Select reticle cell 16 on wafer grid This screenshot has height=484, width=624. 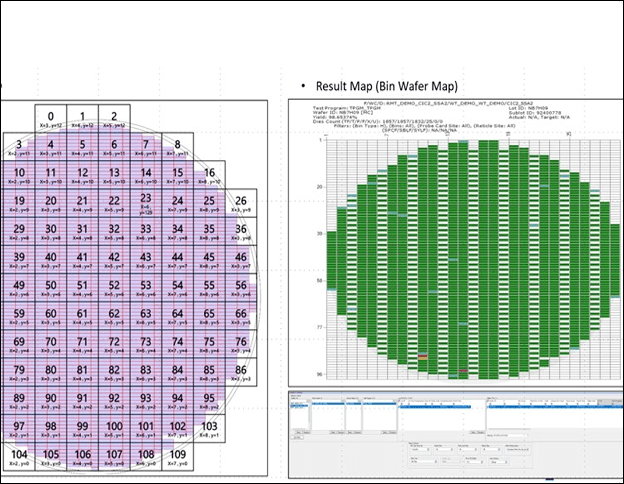pos(208,174)
